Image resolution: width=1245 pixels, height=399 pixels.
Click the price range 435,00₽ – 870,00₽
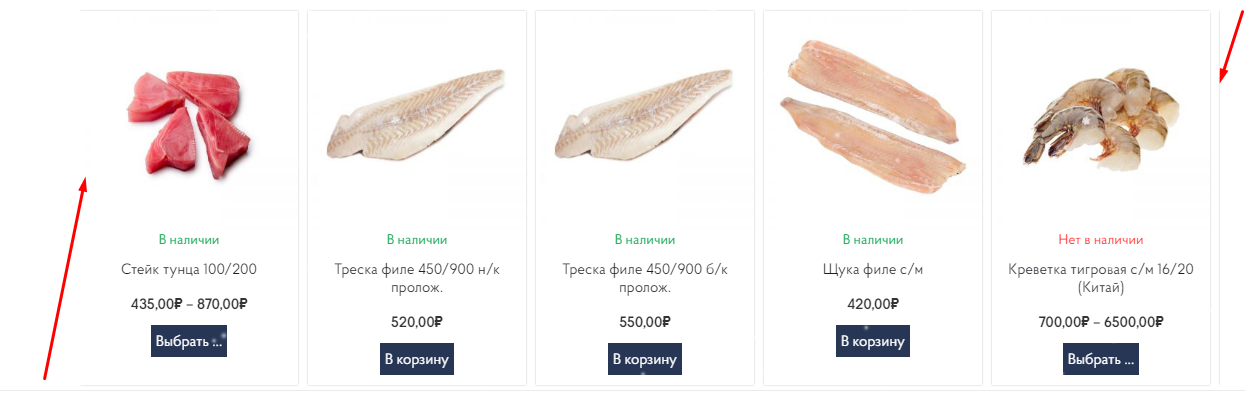click(x=189, y=304)
